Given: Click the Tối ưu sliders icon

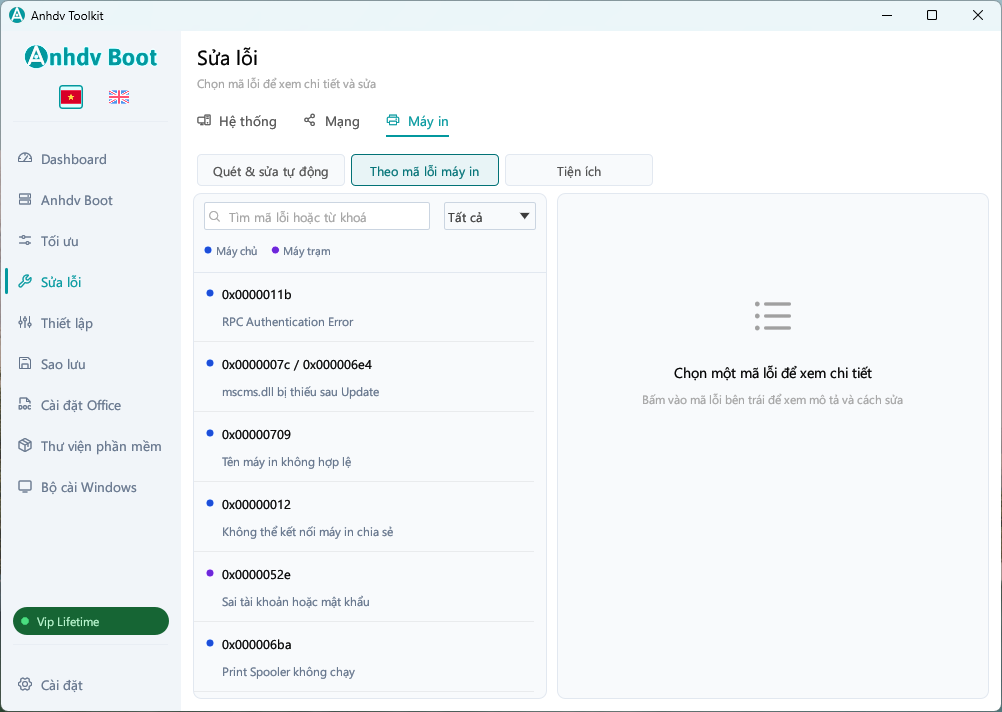Looking at the screenshot, I should [x=25, y=240].
